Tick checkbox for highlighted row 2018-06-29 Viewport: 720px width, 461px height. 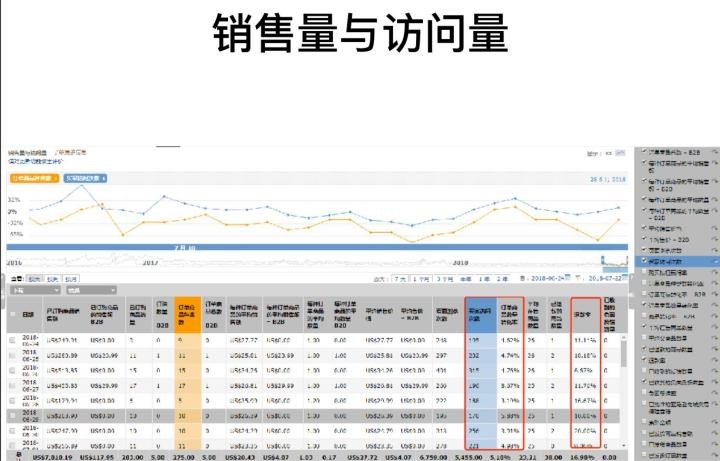(x=12, y=416)
